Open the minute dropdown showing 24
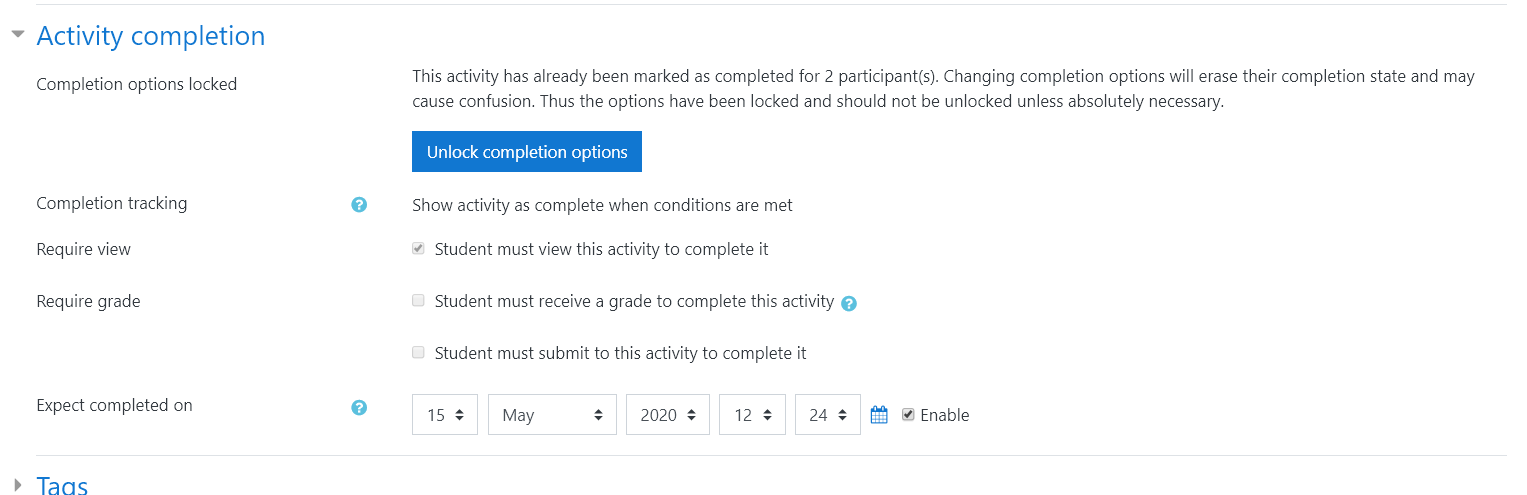The width and height of the screenshot is (1527, 495). click(x=828, y=415)
